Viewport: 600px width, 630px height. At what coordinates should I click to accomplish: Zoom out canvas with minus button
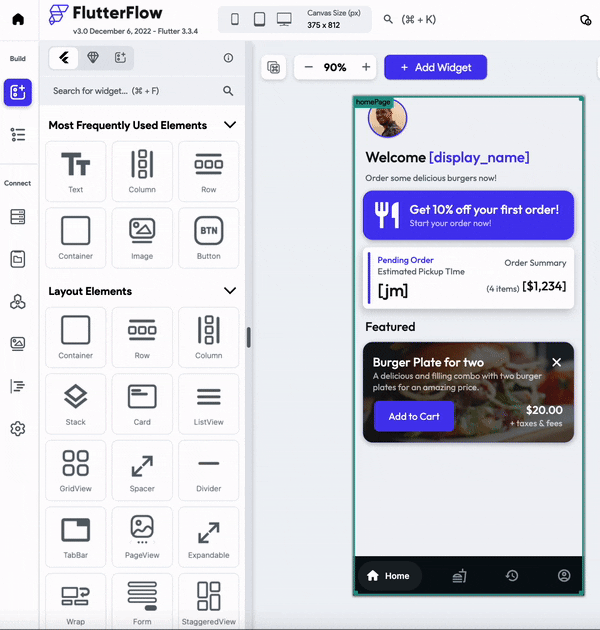point(309,67)
